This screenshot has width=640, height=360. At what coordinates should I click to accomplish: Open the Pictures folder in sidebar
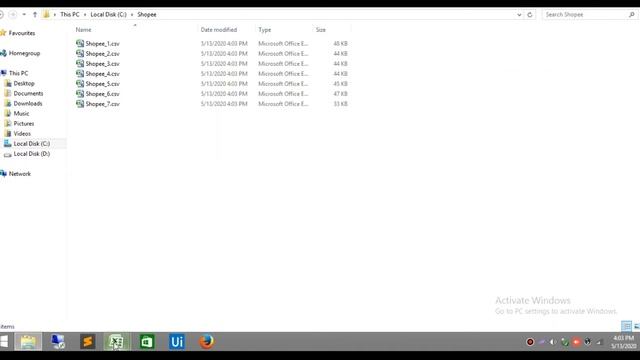(x=24, y=123)
